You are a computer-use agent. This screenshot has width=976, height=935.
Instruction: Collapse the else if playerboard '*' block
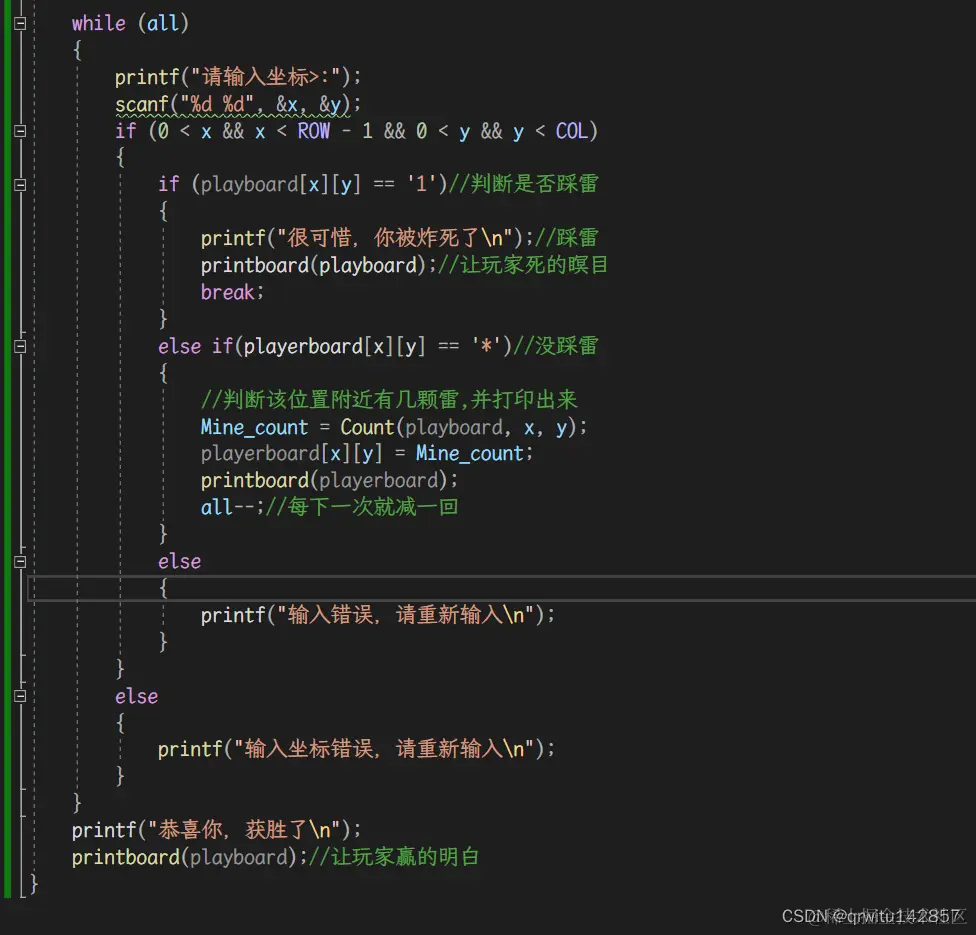tap(18, 346)
